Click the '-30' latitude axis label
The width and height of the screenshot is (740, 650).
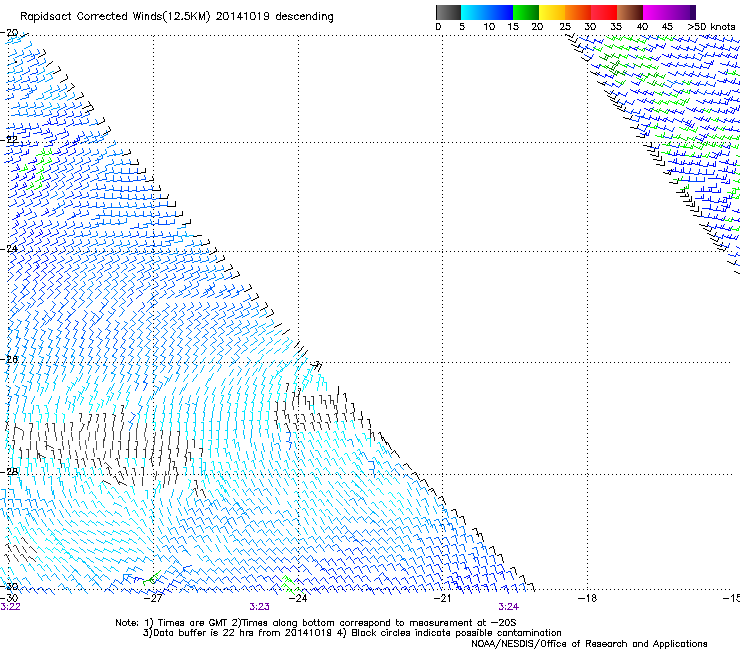9,586
